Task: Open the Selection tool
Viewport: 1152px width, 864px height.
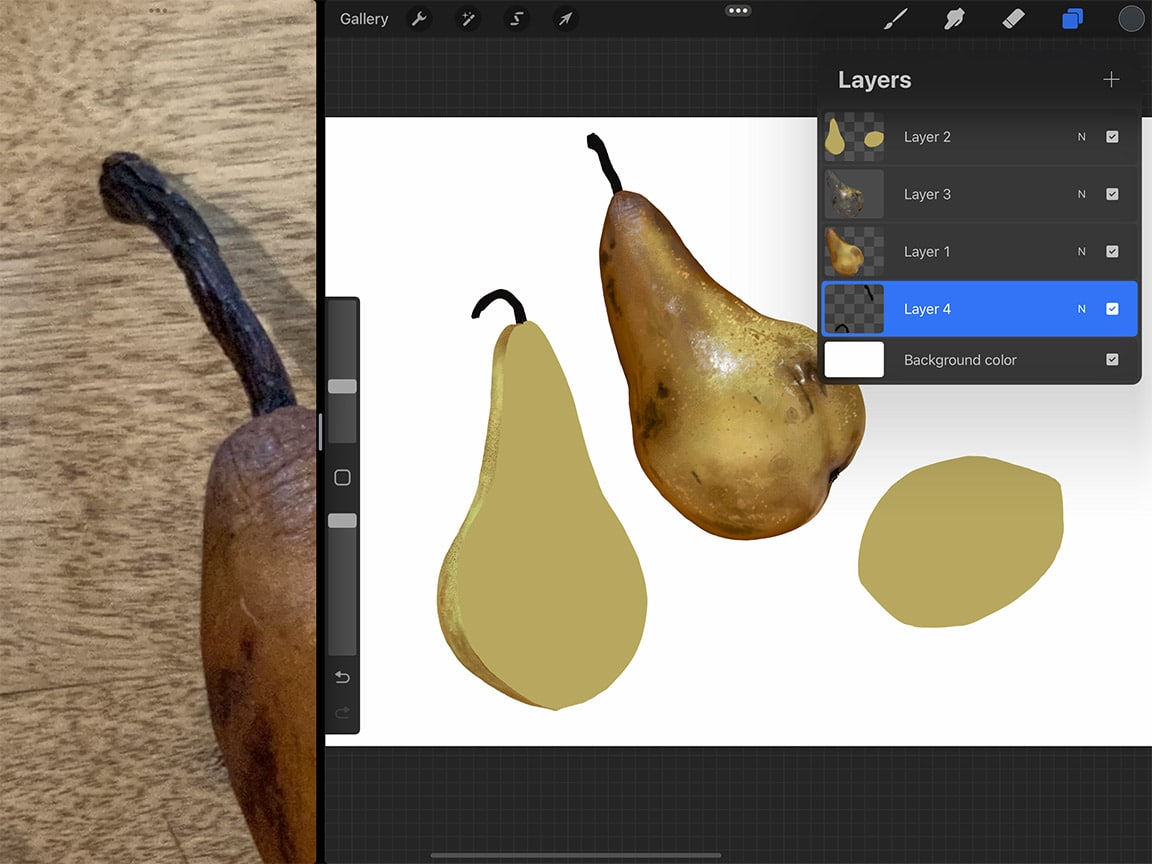Action: coord(516,18)
